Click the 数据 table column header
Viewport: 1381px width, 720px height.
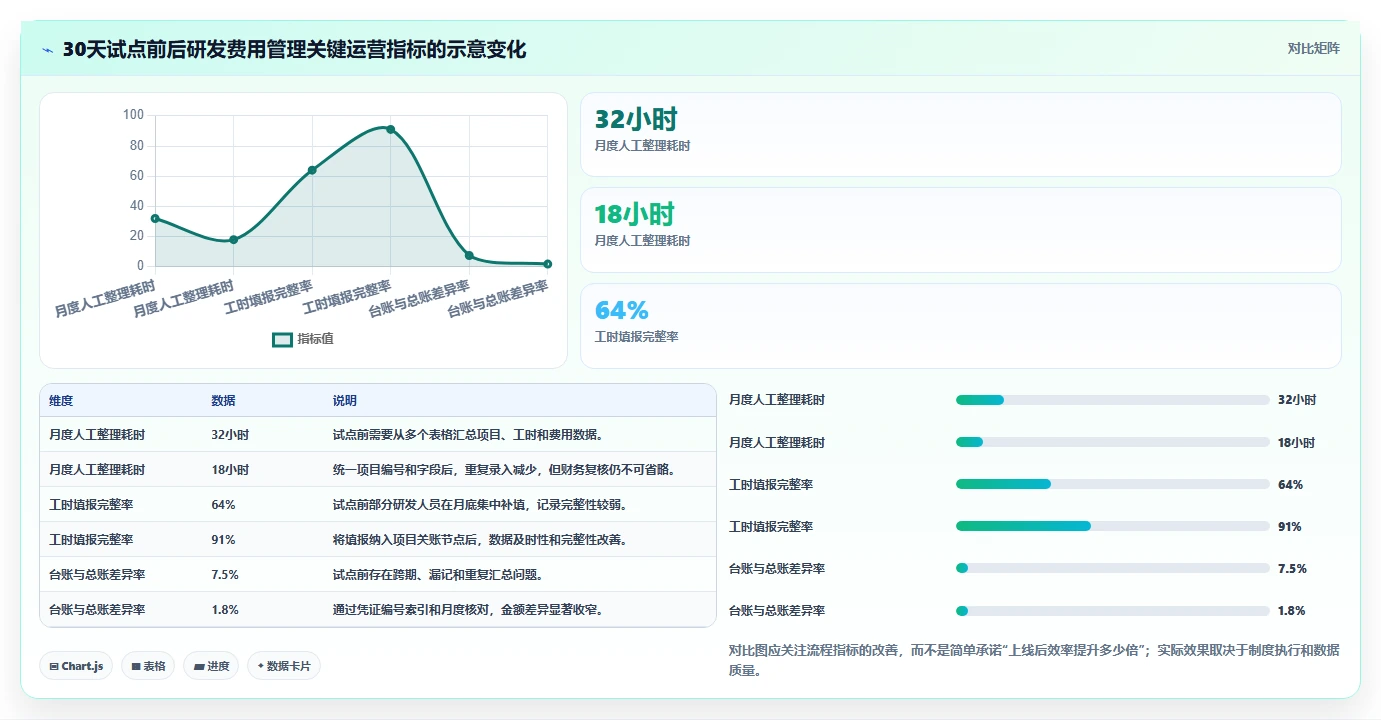click(x=223, y=400)
